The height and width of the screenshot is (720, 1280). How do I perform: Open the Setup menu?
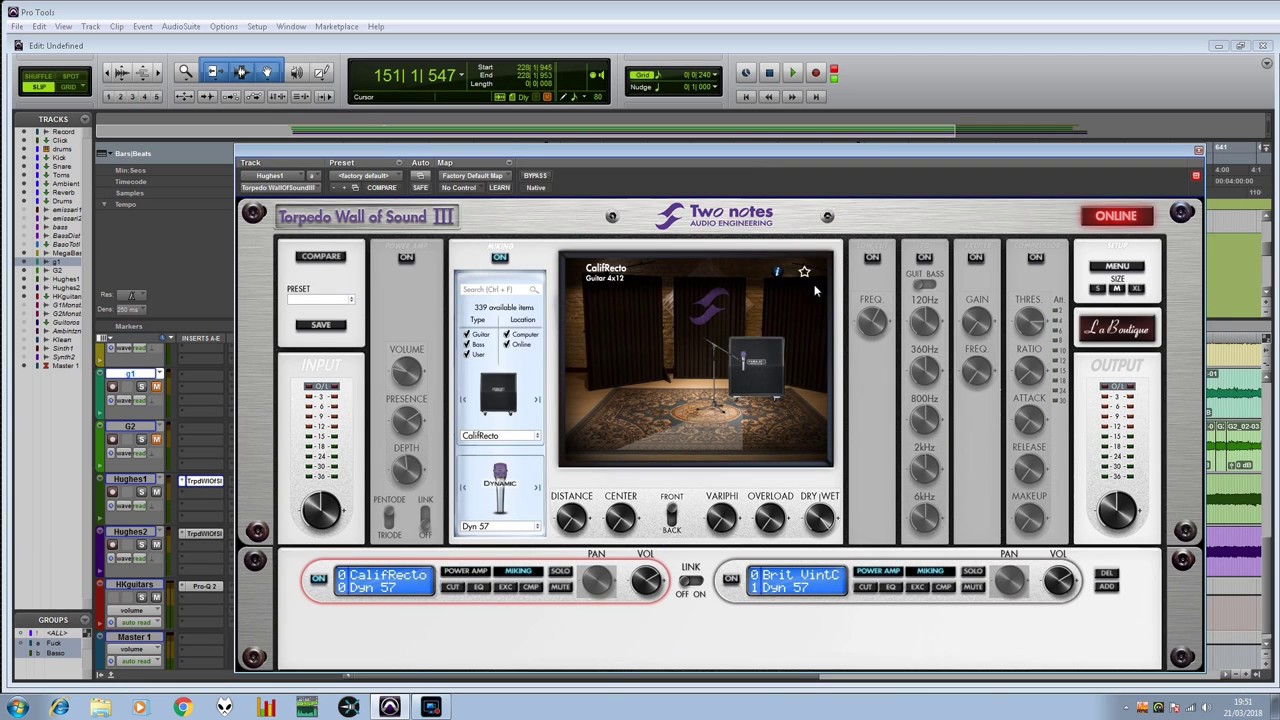pos(257,26)
